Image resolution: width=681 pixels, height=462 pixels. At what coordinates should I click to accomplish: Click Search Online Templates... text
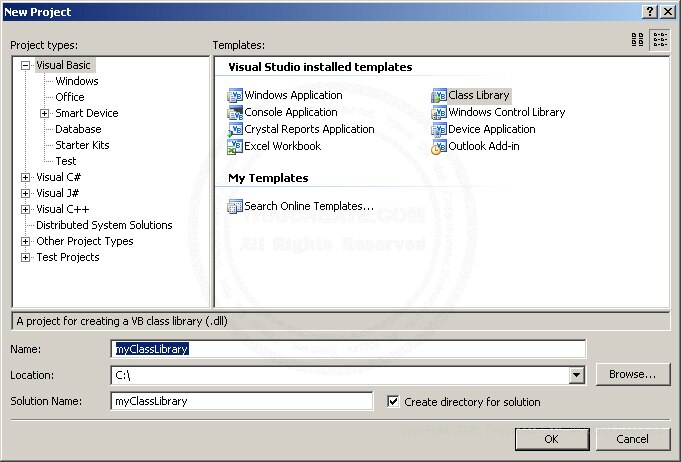(x=309, y=206)
